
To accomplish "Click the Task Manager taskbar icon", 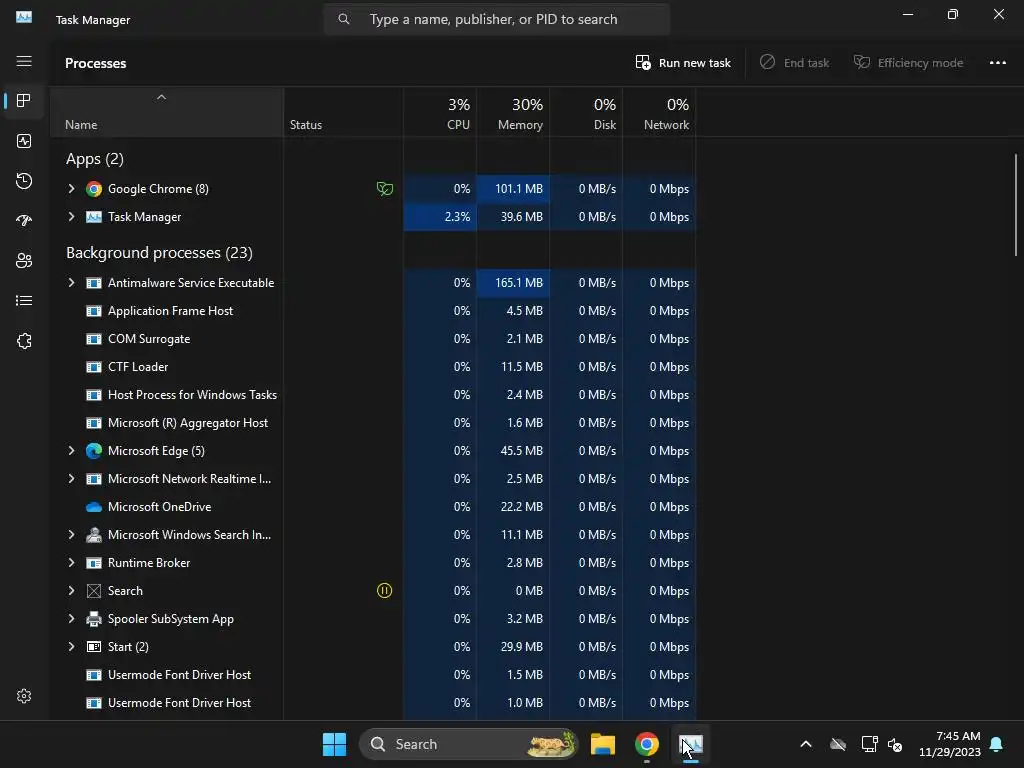I will point(690,744).
